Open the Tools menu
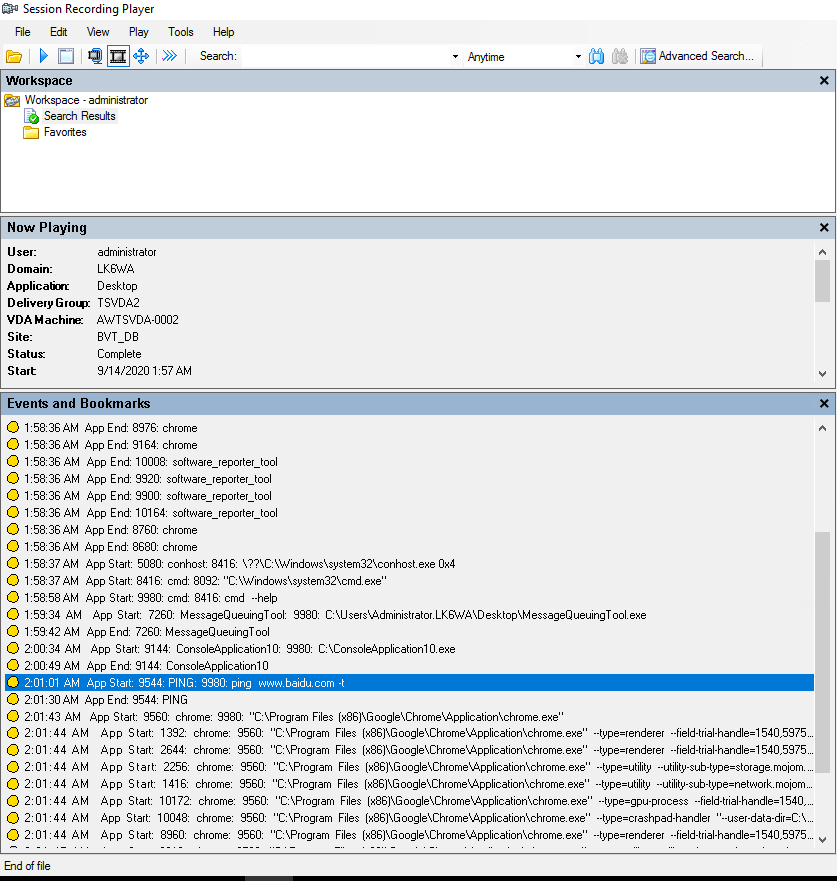This screenshot has width=837, height=881. (x=181, y=32)
